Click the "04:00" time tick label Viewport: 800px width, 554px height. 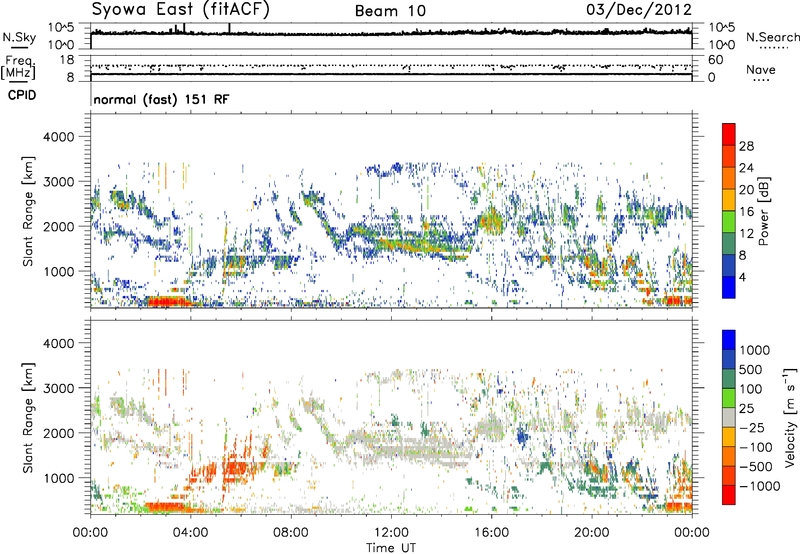pos(190,533)
